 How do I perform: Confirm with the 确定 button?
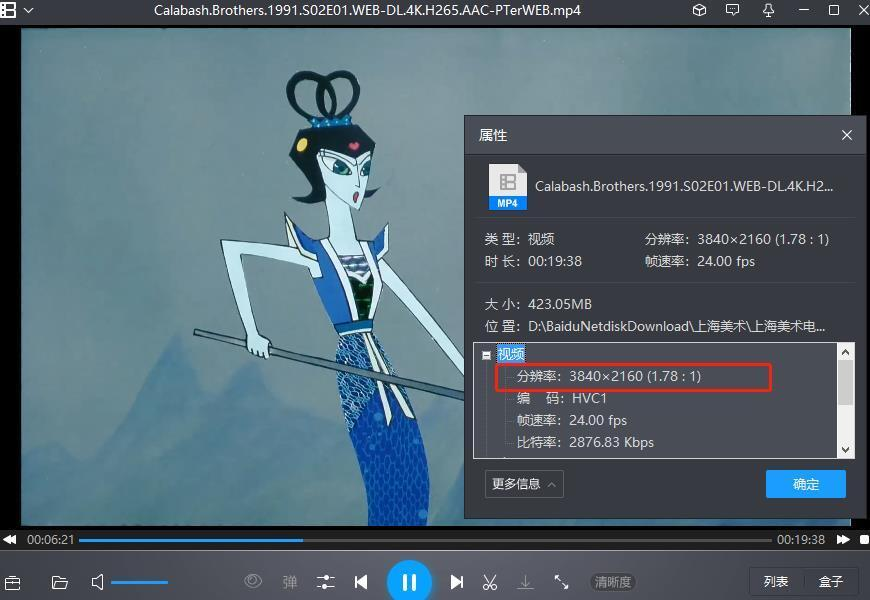pos(805,484)
